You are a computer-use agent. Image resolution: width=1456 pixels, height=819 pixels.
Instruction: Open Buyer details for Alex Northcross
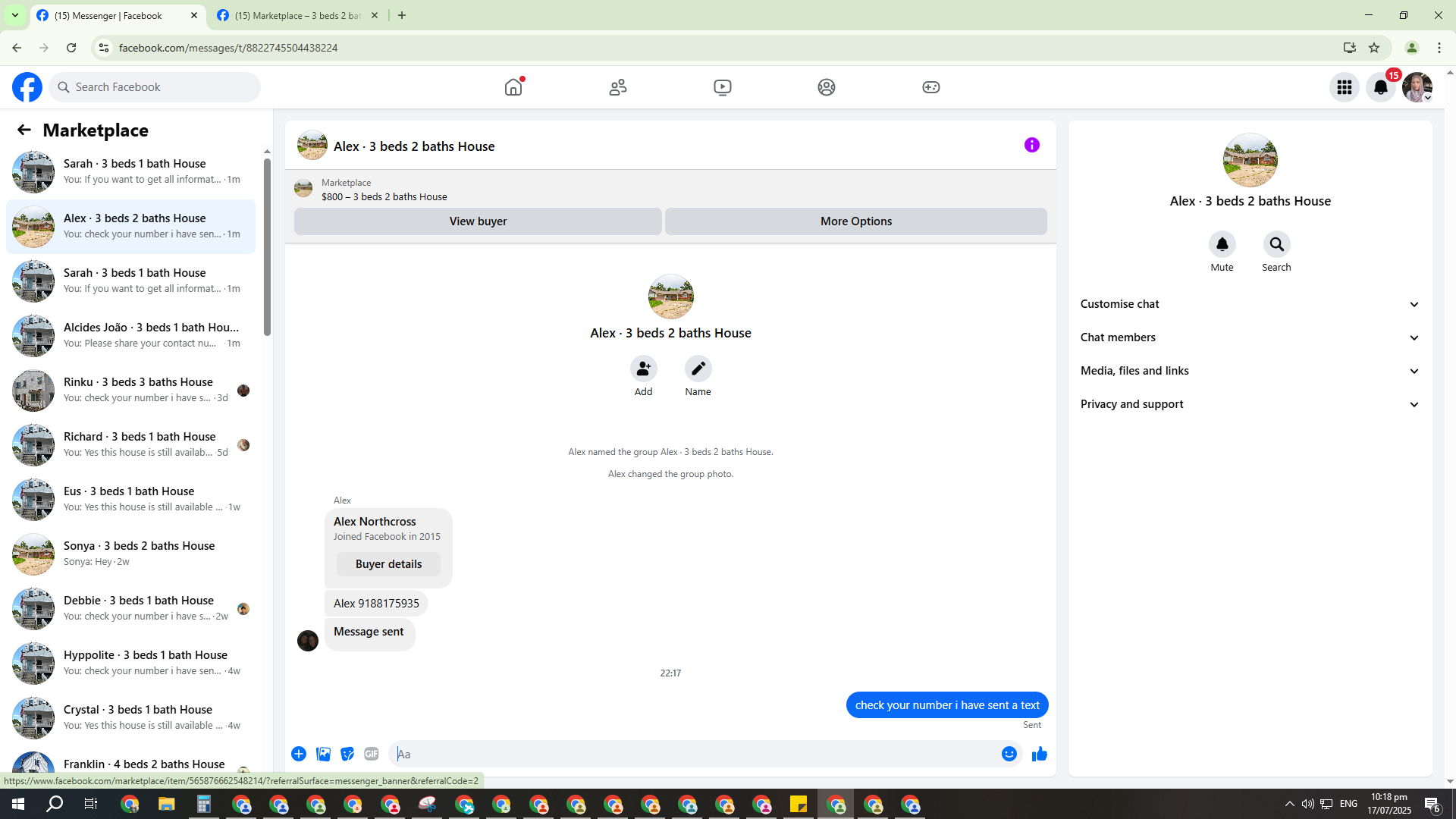click(x=388, y=564)
